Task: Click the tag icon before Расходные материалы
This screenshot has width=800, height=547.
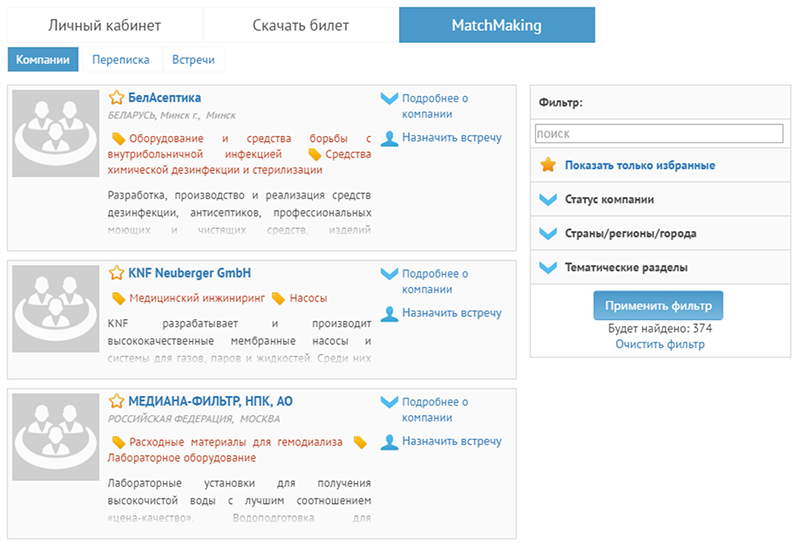Action: pyautogui.click(x=118, y=442)
